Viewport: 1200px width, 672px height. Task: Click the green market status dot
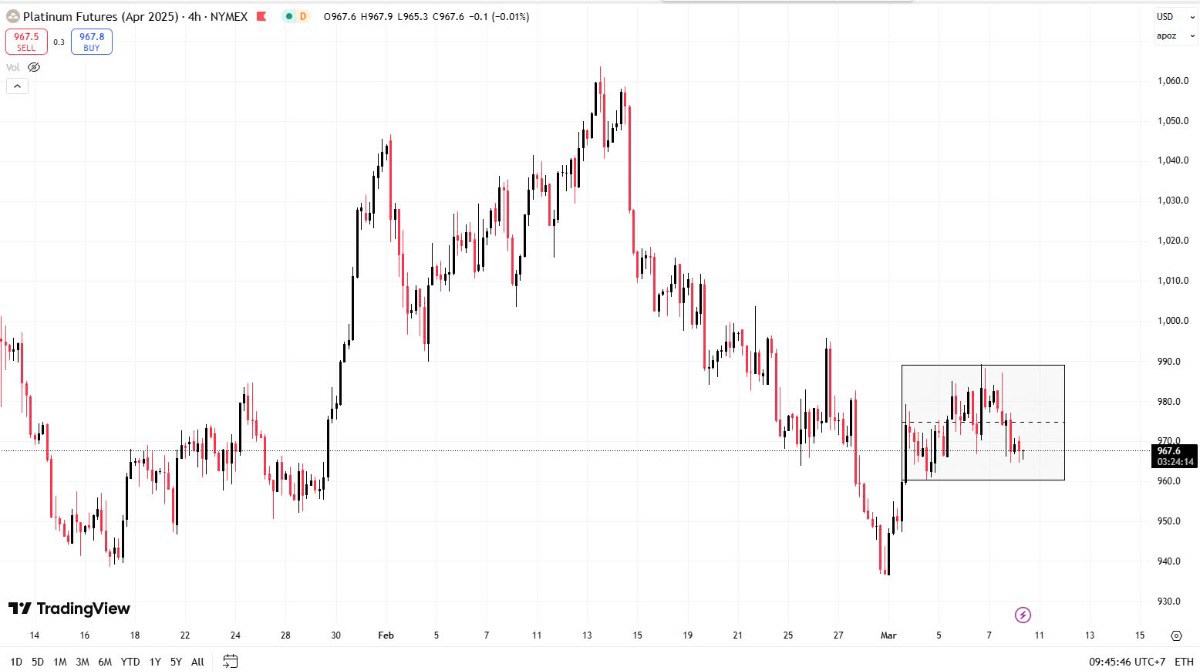(288, 17)
